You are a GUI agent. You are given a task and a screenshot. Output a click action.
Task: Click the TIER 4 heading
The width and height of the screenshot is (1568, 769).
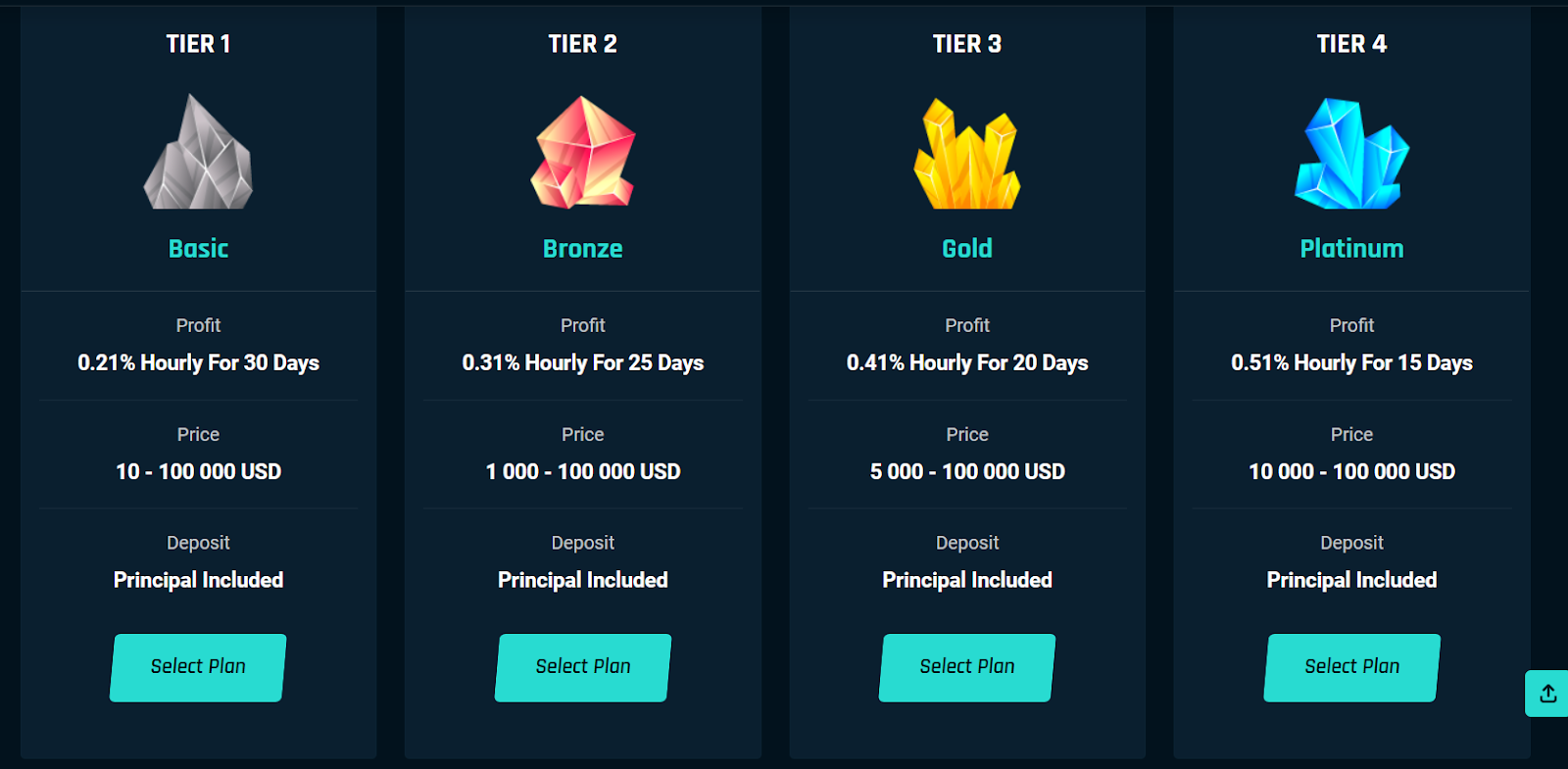pos(1351,44)
